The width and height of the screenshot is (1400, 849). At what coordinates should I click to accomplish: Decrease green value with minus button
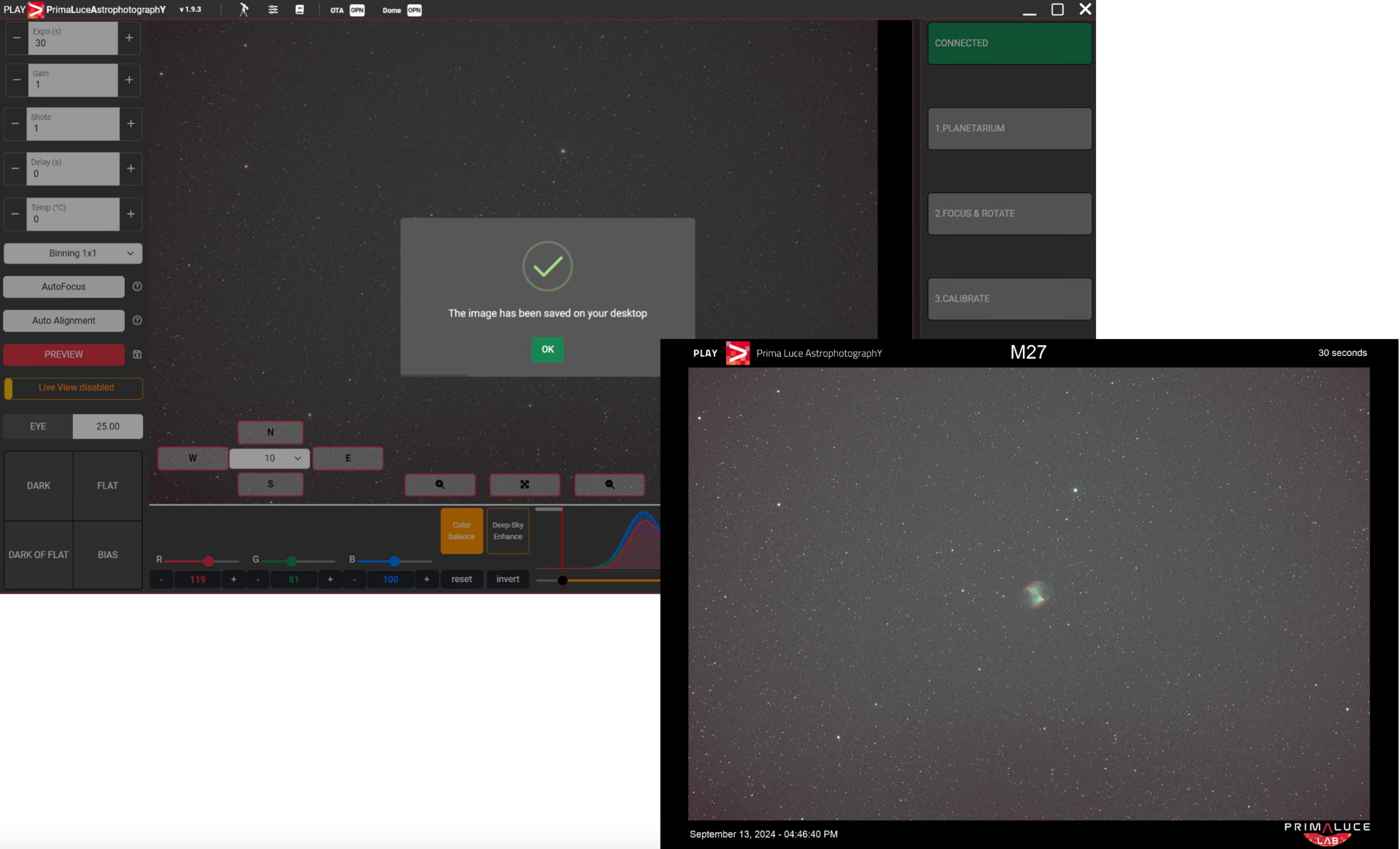click(258, 580)
